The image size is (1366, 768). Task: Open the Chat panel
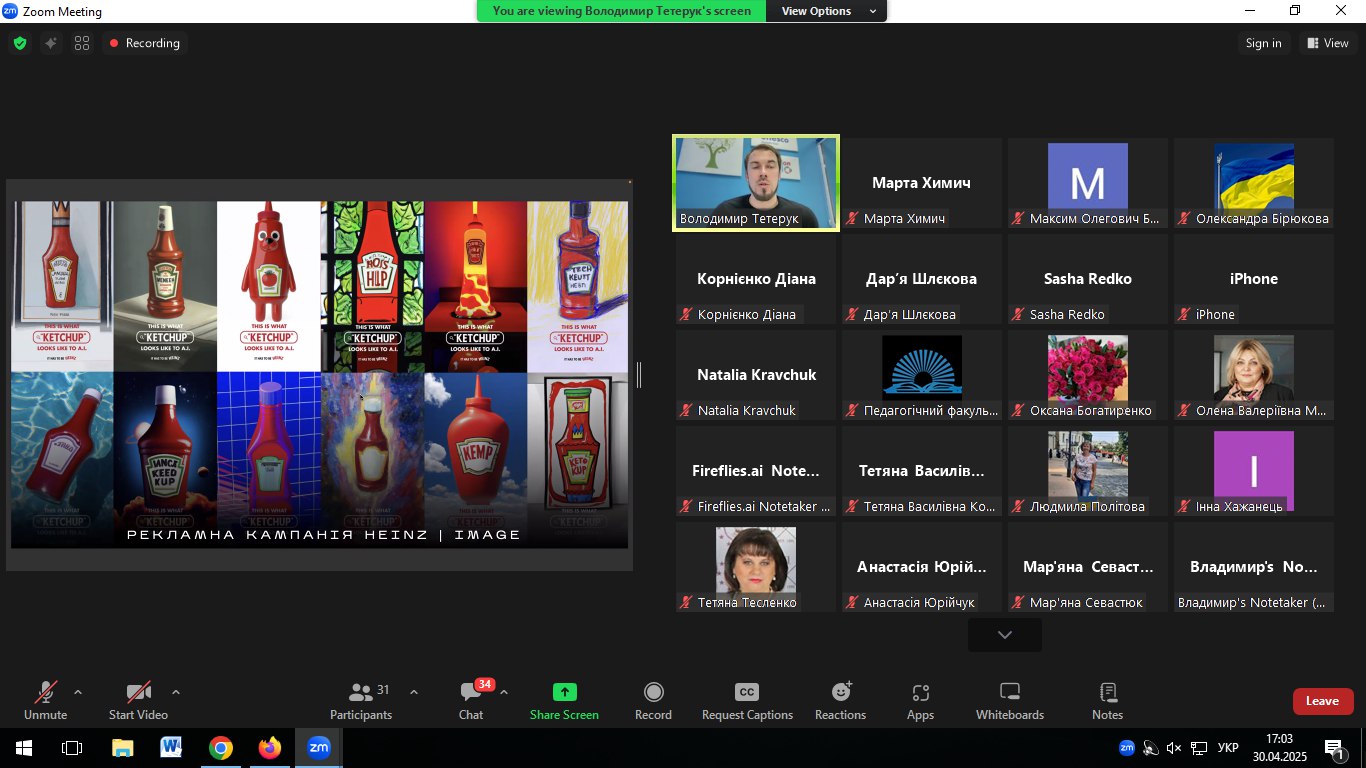tap(471, 700)
